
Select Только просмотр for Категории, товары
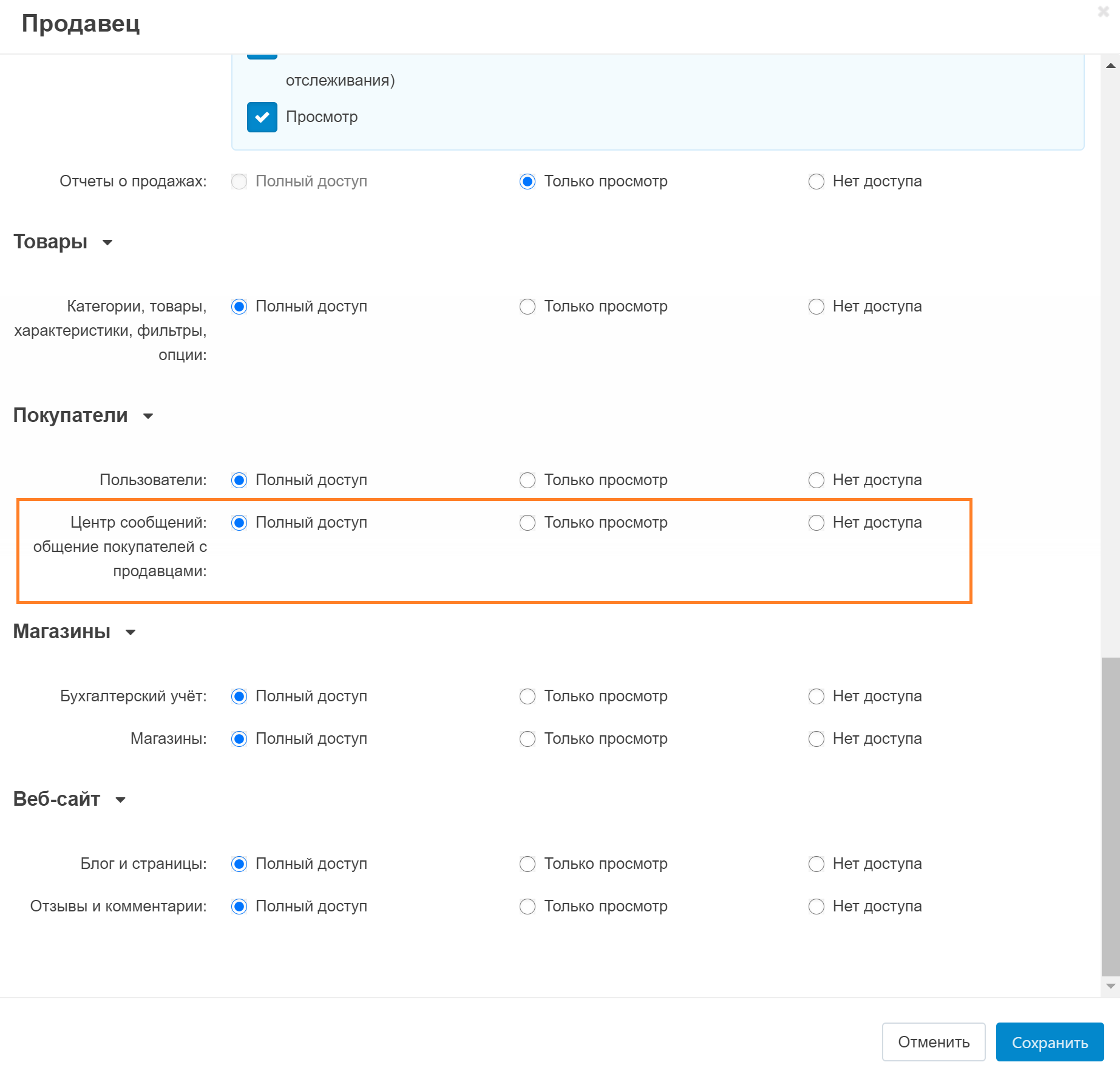click(528, 307)
